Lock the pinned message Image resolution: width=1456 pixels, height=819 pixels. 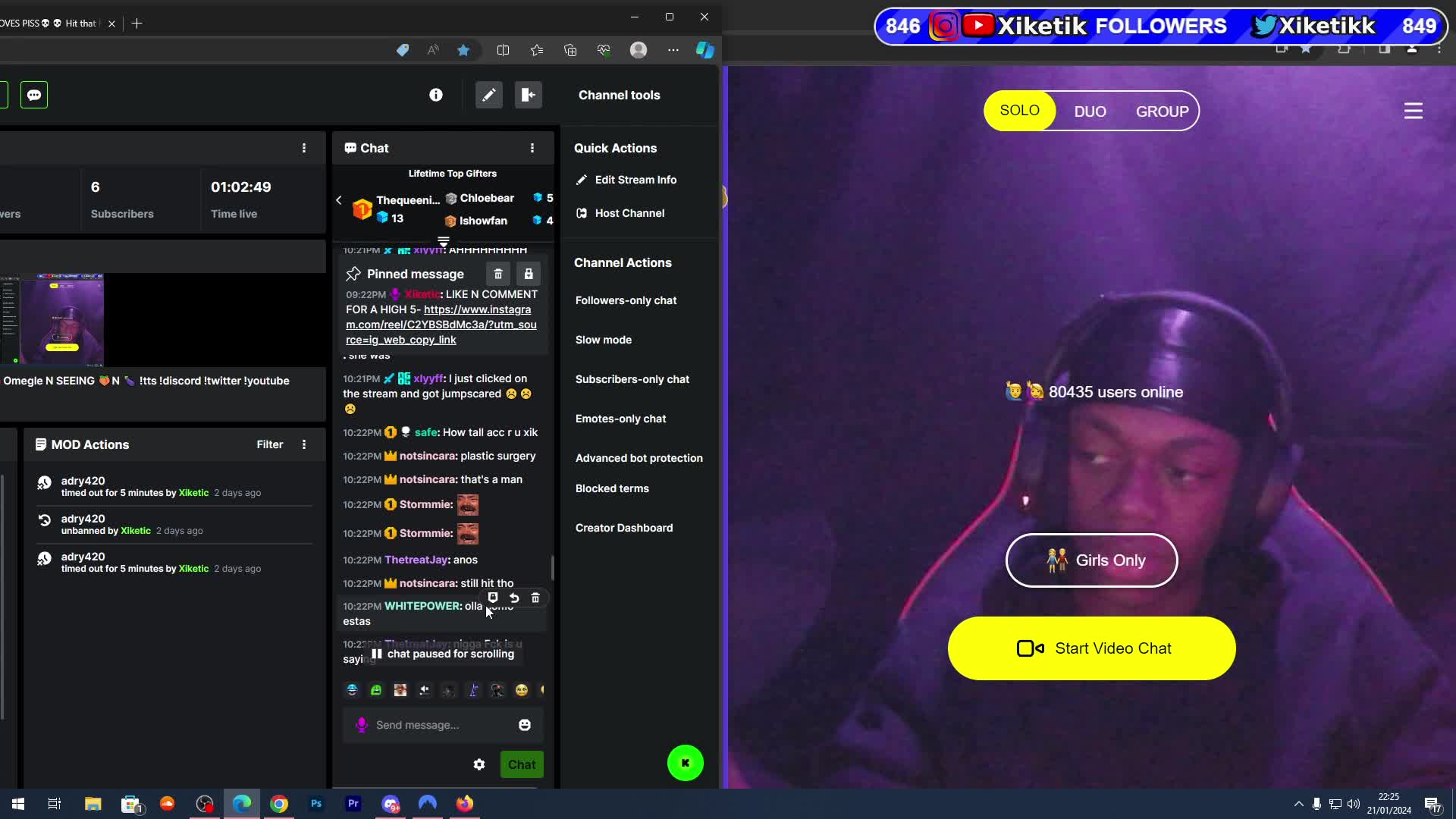coord(529,274)
